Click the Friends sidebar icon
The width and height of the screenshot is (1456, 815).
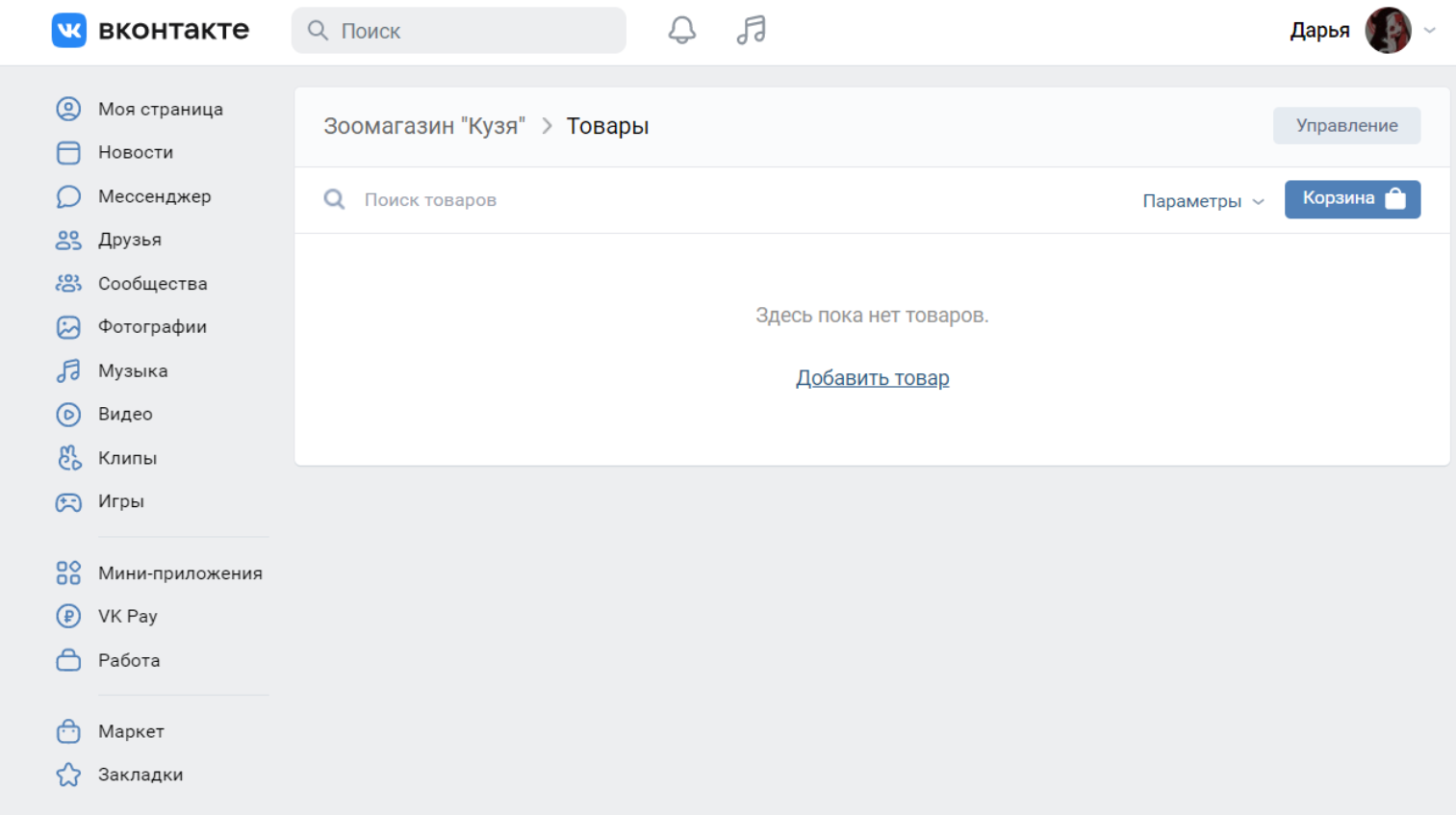pos(68,240)
